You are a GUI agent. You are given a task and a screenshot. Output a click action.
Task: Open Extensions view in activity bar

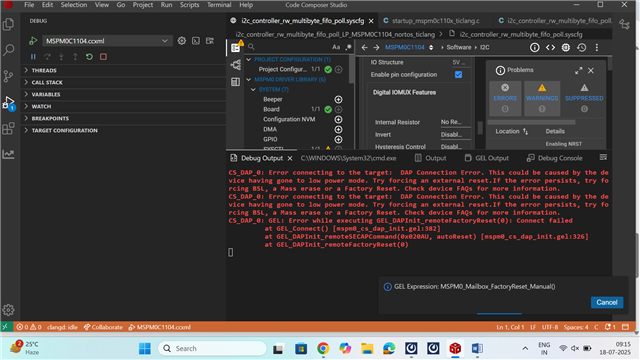(x=9, y=129)
